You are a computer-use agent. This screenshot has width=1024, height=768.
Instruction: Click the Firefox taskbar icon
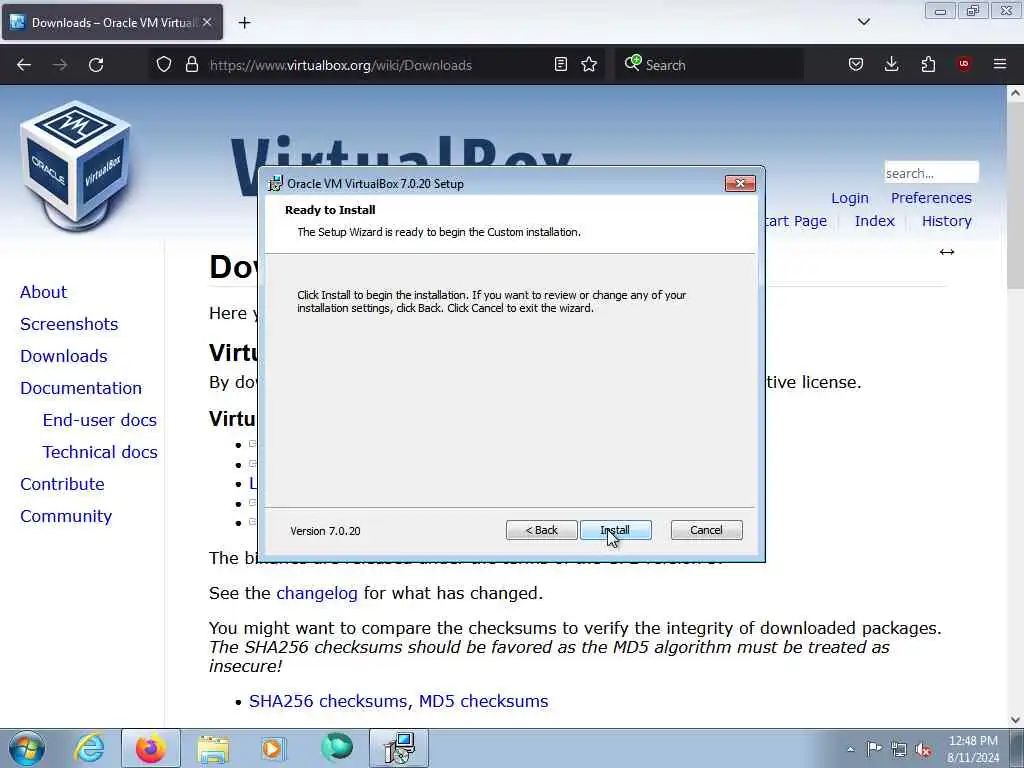click(x=151, y=748)
